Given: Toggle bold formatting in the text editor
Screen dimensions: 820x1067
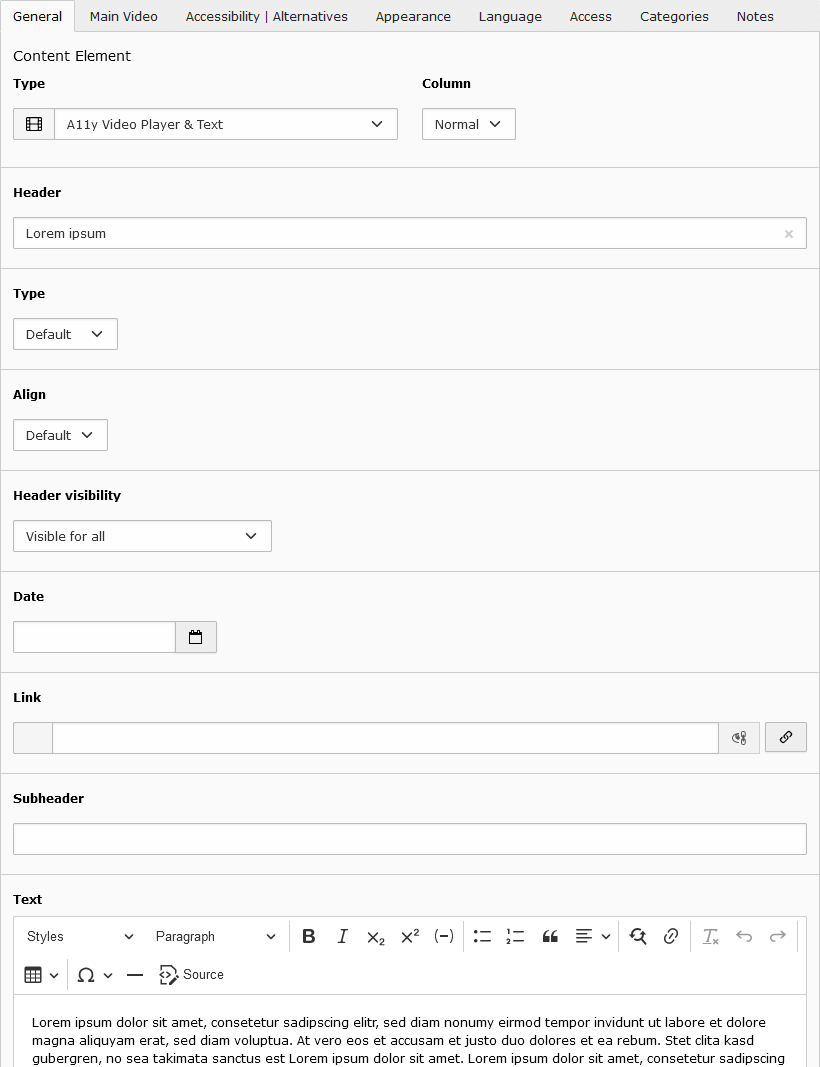Looking at the screenshot, I should coord(308,936).
